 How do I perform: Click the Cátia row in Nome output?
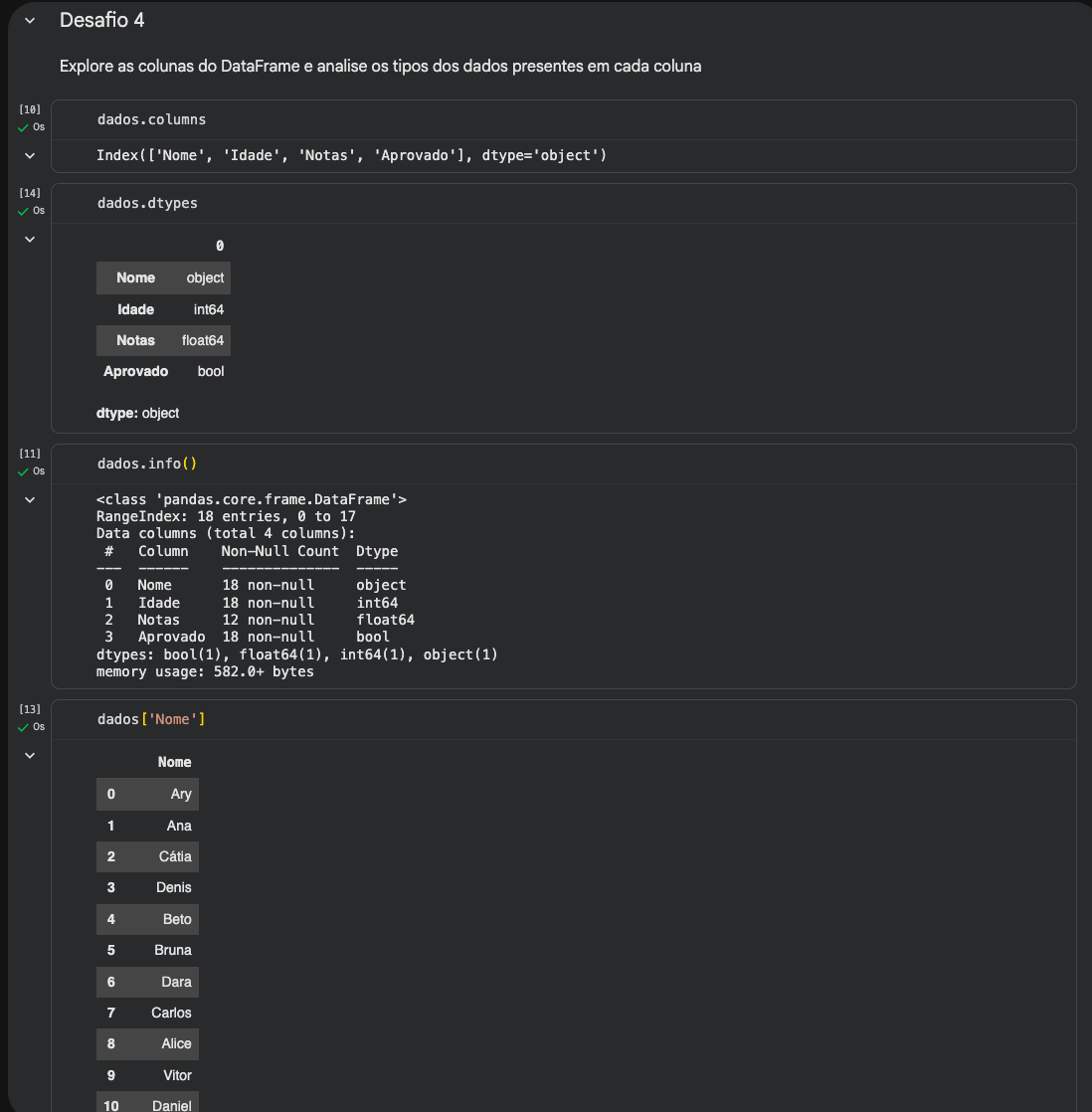tap(147, 856)
